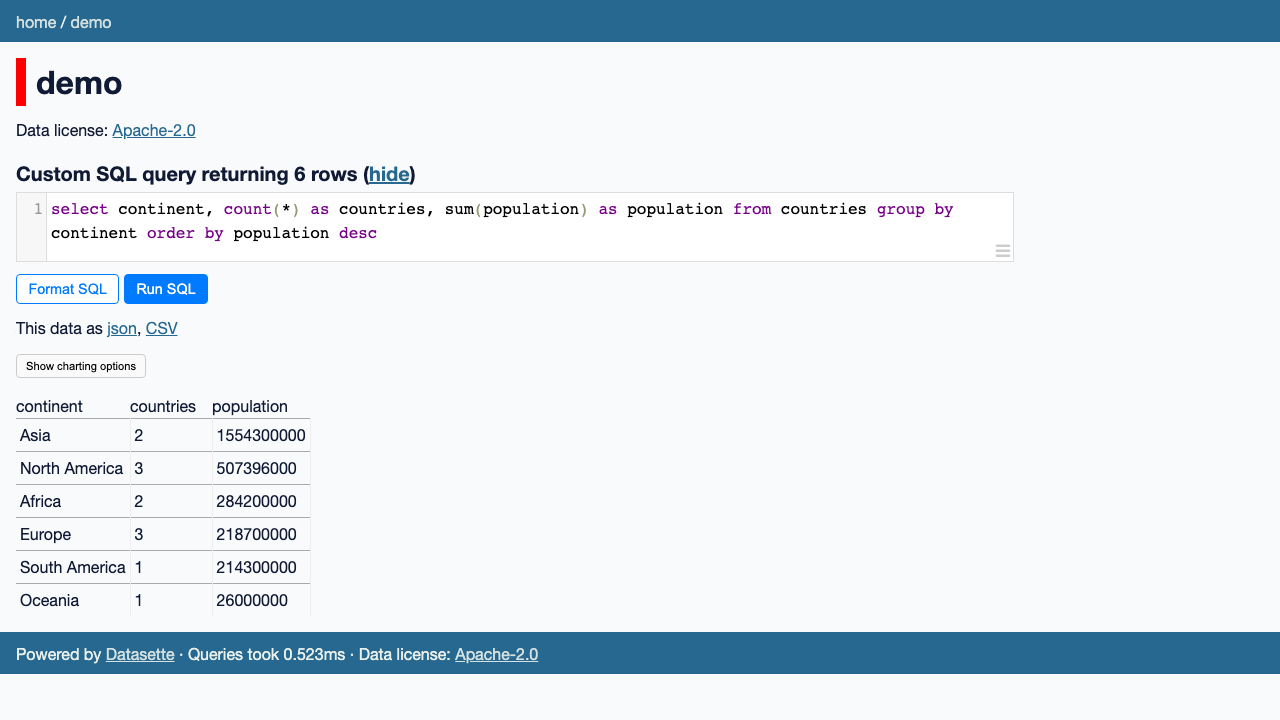Select the Oceania cell

[73, 600]
